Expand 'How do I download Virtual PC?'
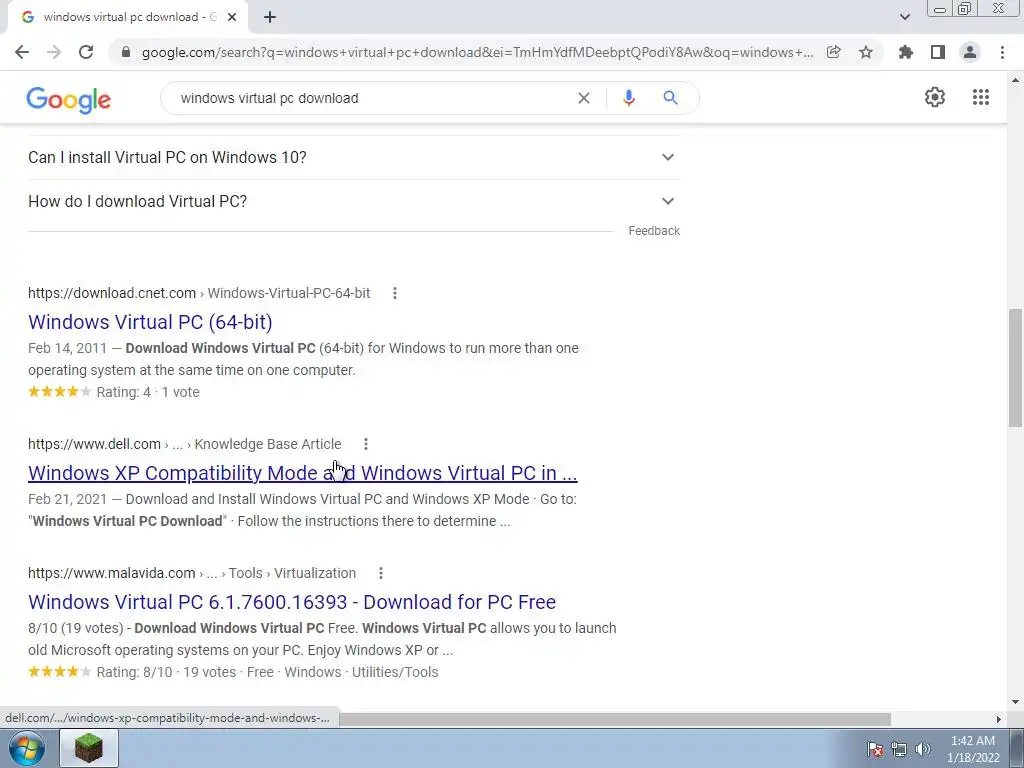This screenshot has height=768, width=1024. 353,201
